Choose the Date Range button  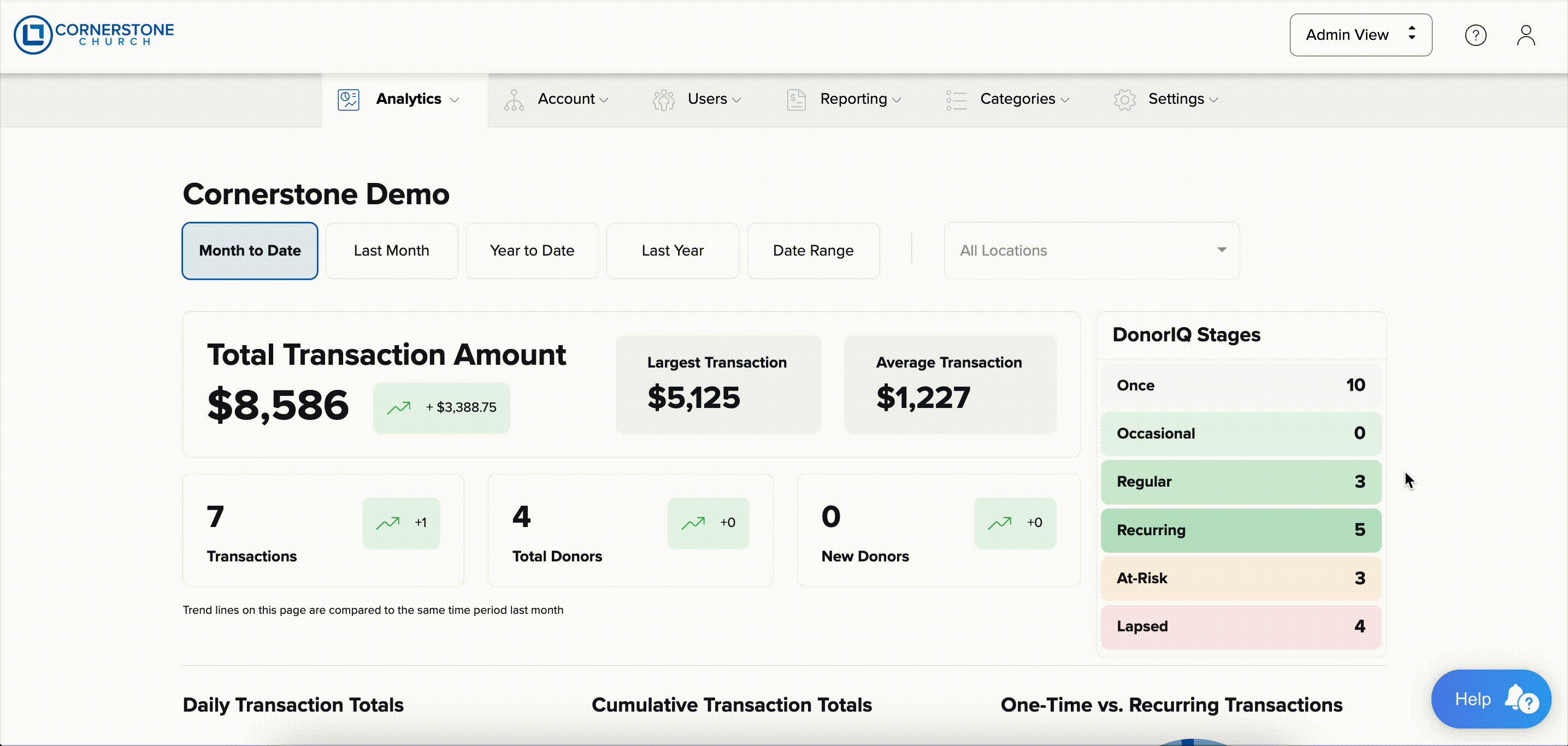pos(812,251)
